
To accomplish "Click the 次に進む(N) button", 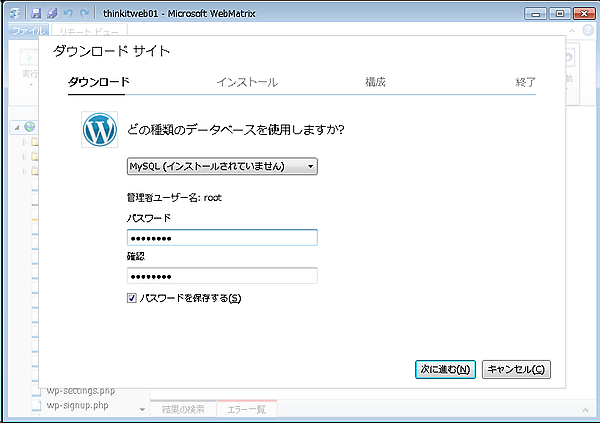I will (445, 369).
